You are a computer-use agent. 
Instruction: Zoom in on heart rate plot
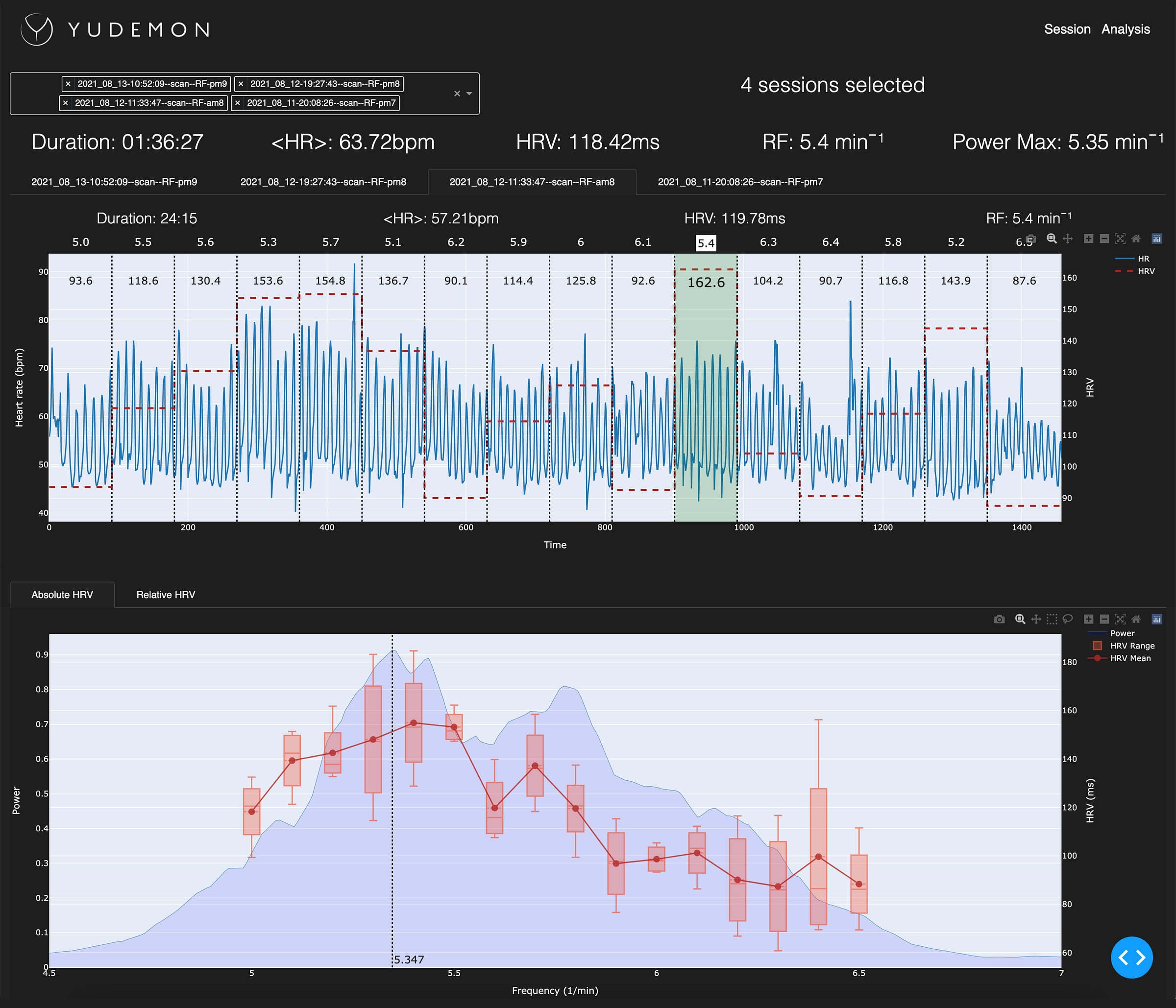(1089, 239)
